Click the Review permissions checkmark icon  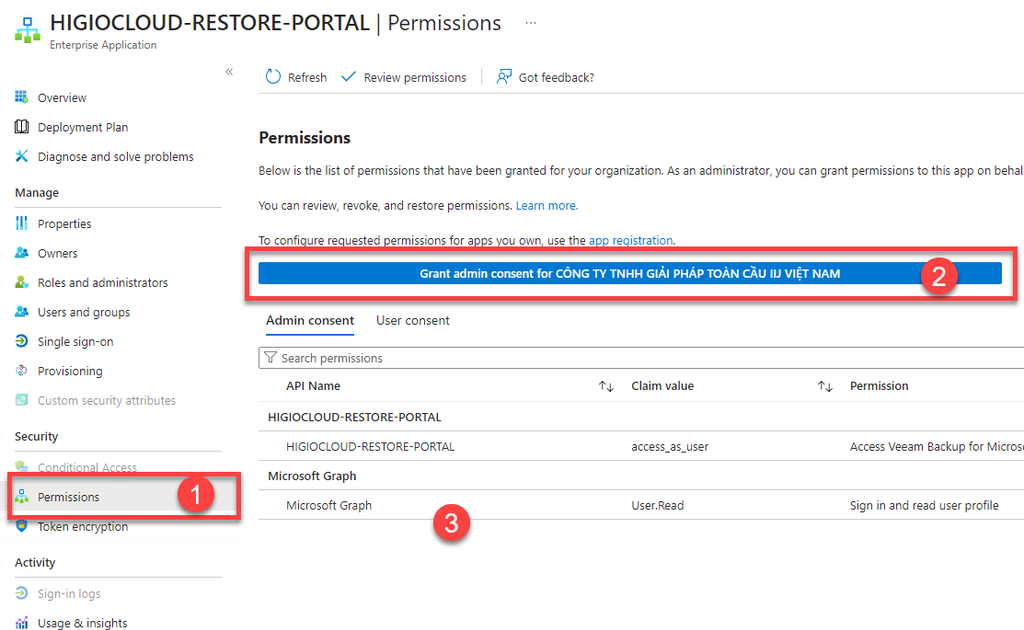[349, 77]
